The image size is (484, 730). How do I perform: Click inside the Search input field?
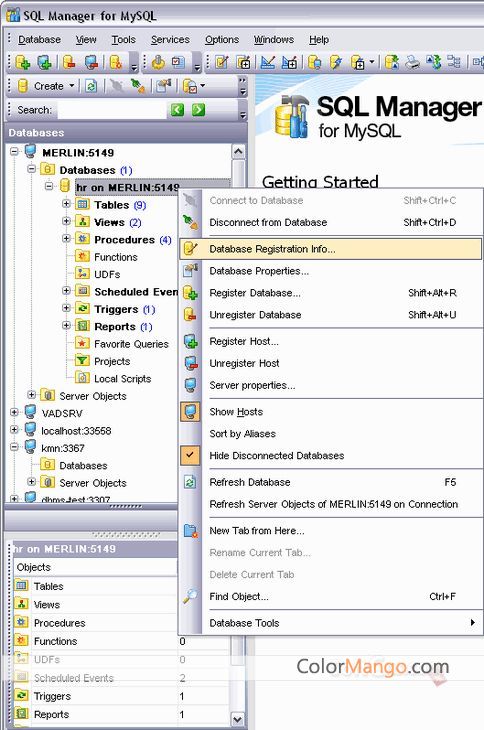coord(110,110)
